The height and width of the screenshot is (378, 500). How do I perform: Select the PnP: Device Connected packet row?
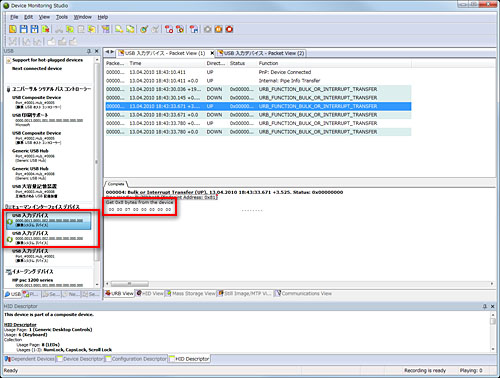point(258,72)
